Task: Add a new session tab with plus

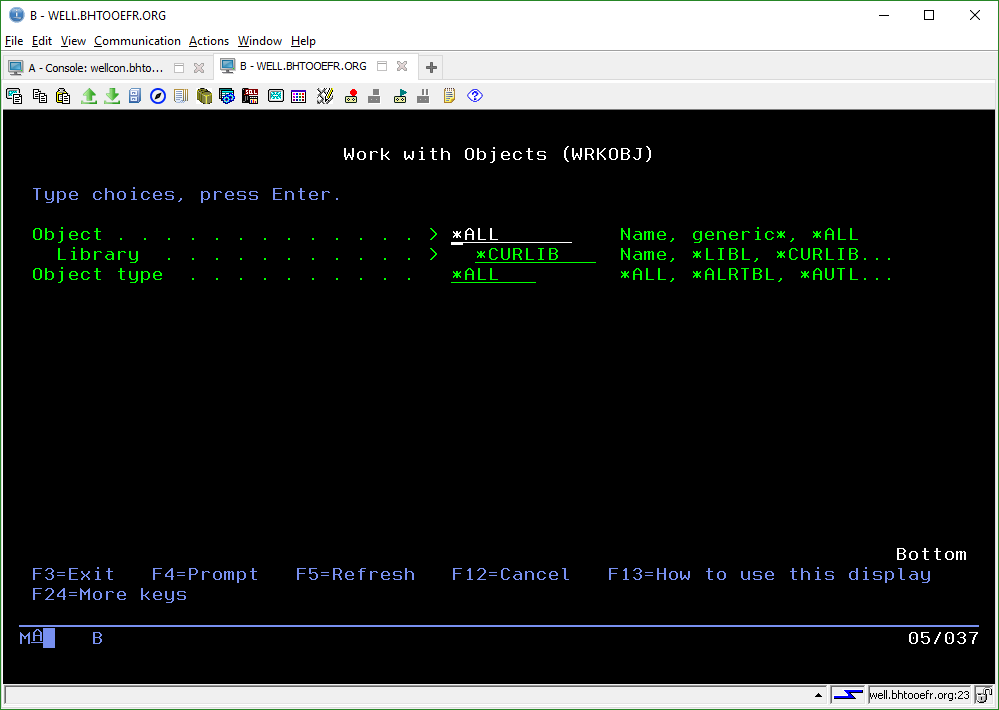Action: click(431, 67)
